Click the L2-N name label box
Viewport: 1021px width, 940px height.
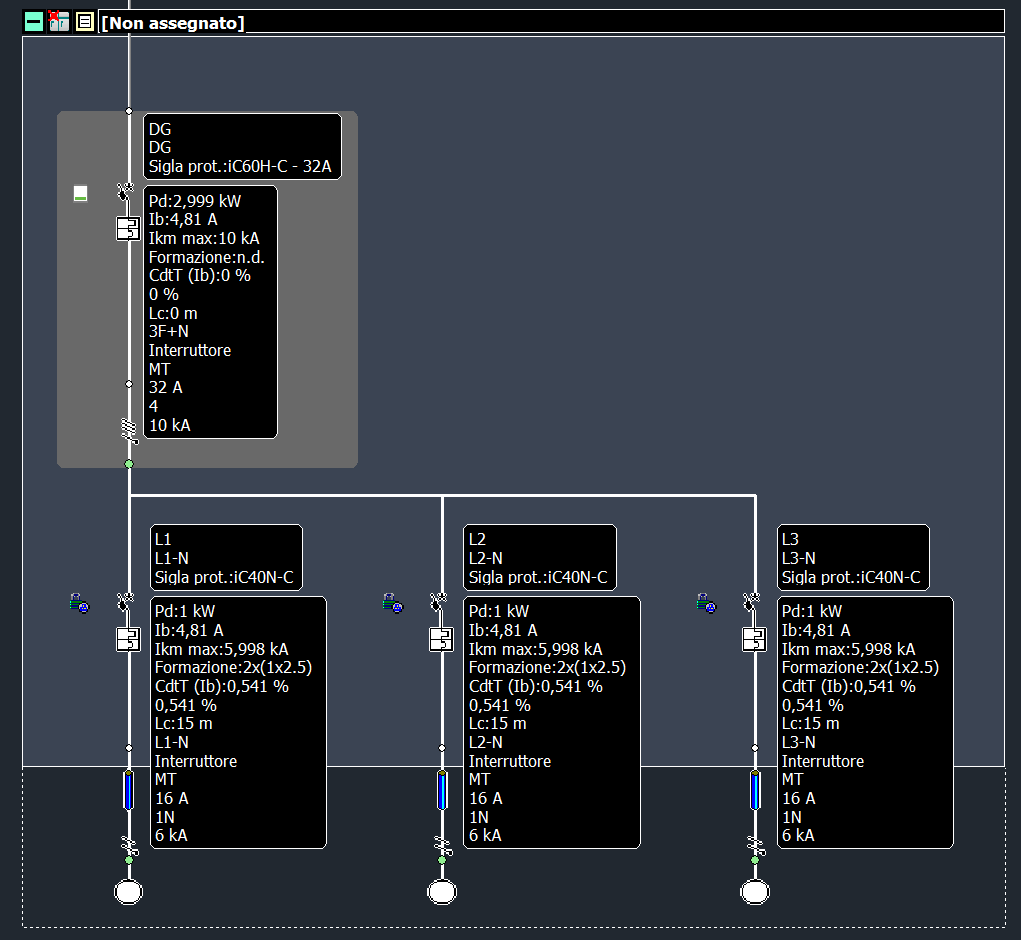coord(540,558)
